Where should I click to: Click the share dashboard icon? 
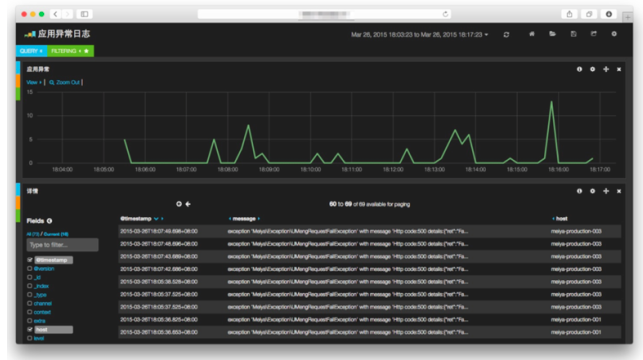click(x=593, y=34)
